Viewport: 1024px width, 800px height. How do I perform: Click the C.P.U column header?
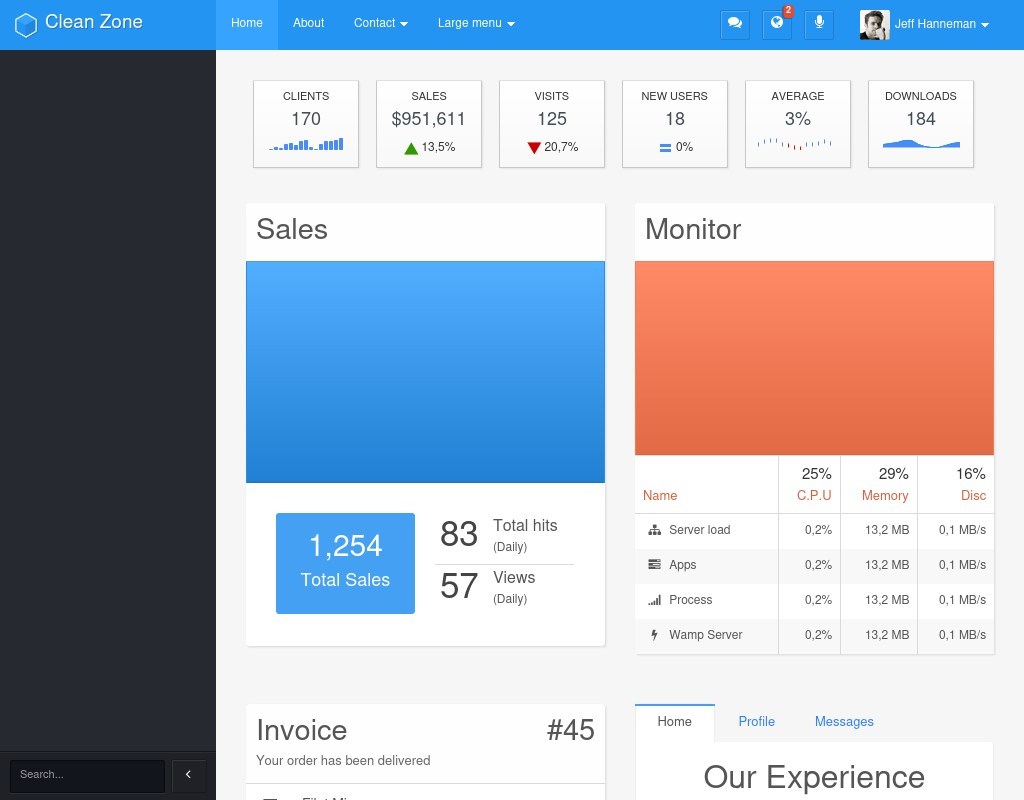click(x=814, y=496)
